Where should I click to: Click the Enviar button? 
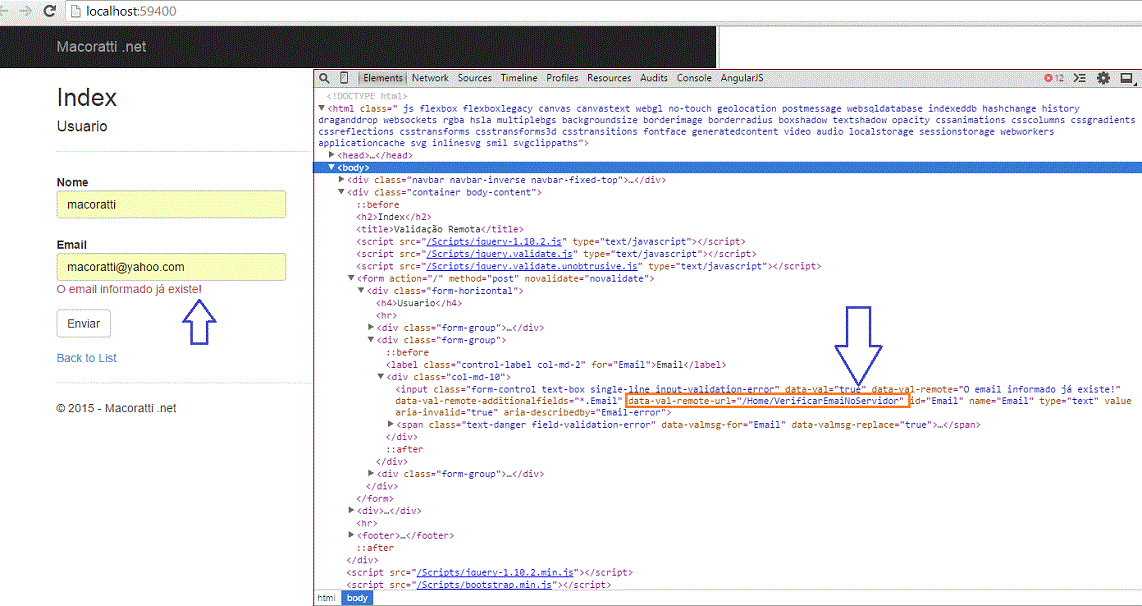84,323
